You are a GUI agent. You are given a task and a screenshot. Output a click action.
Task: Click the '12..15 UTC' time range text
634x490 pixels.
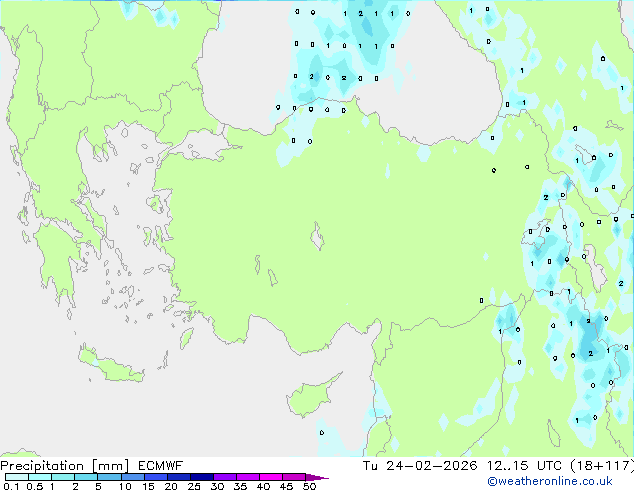click(524, 466)
